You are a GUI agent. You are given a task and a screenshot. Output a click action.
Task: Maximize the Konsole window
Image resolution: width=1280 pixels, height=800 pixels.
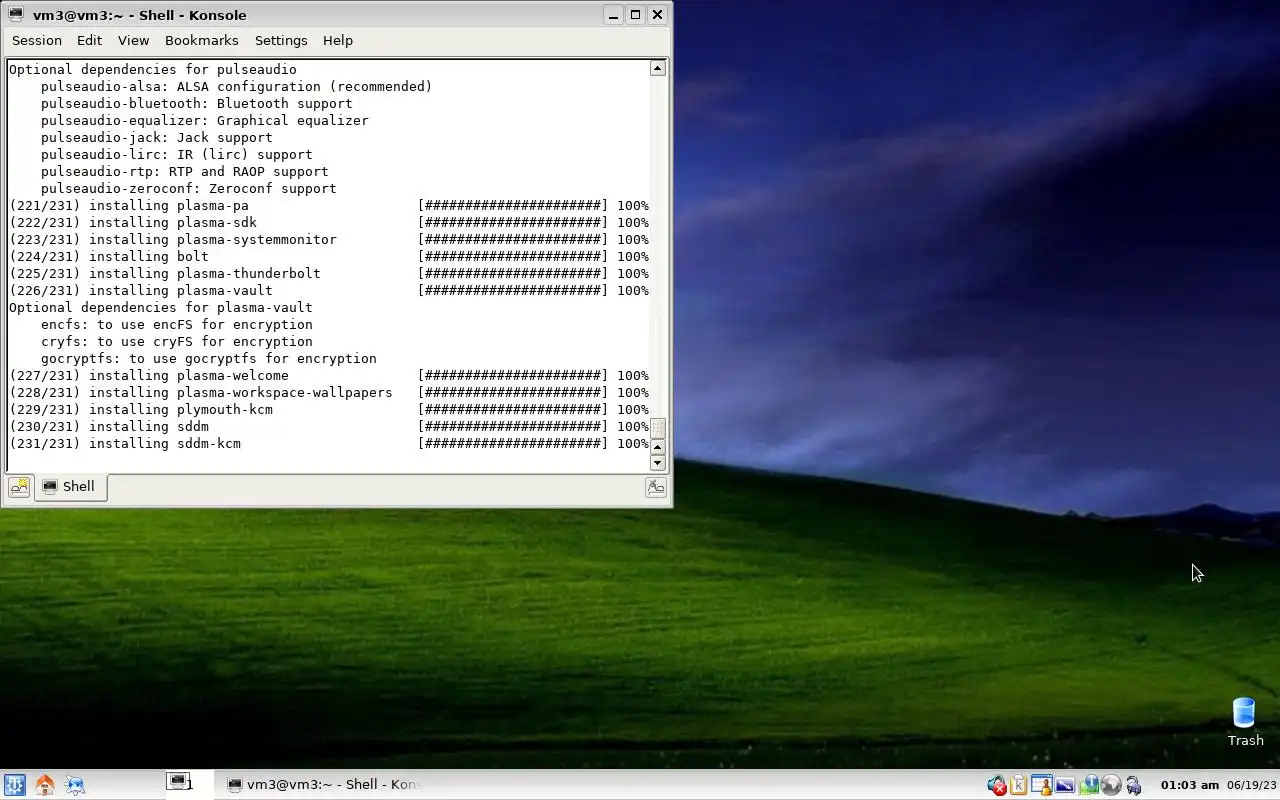click(x=635, y=14)
